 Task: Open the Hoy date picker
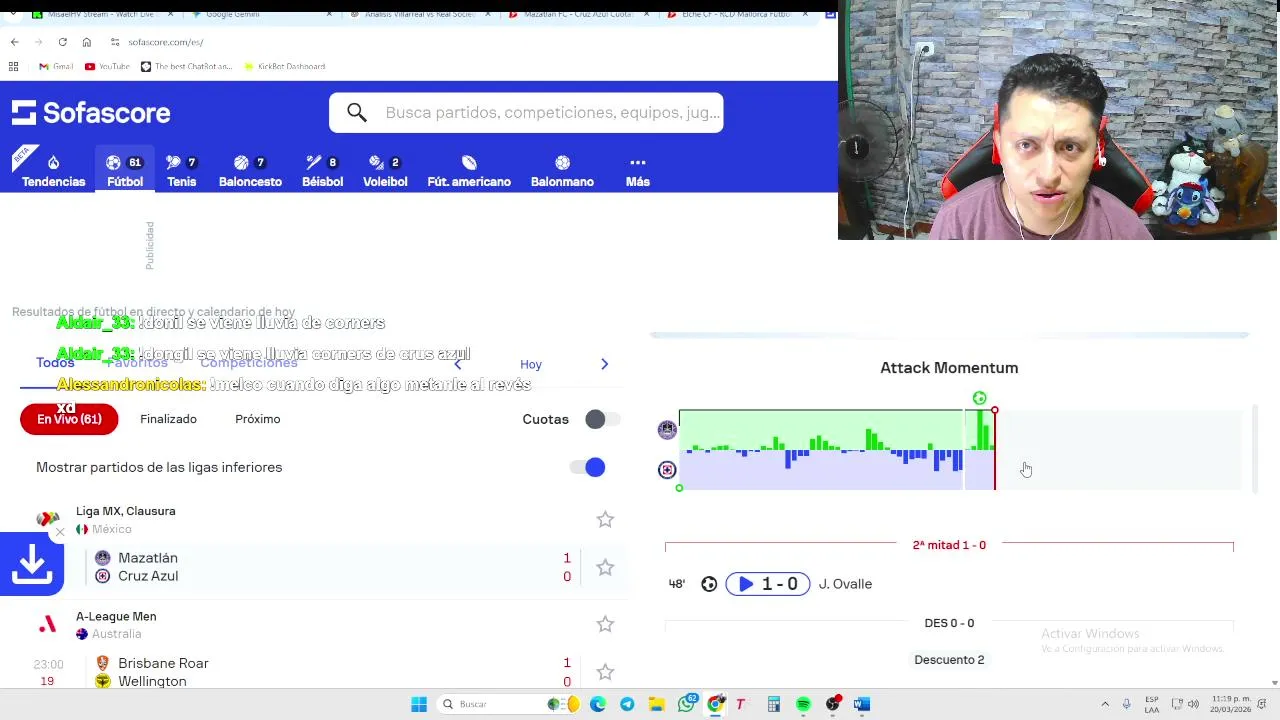point(531,365)
